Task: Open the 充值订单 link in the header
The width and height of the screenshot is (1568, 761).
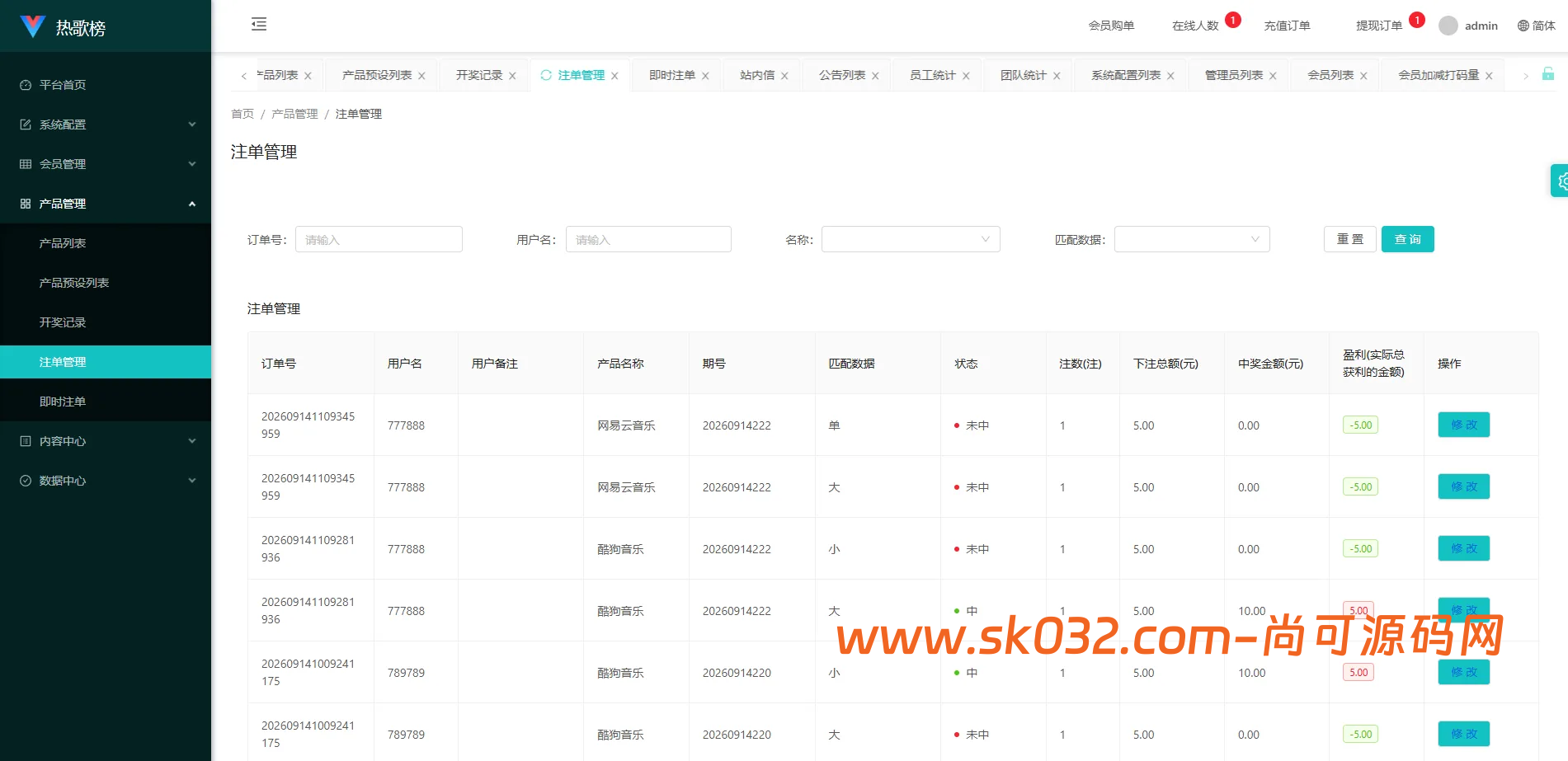Action: click(1288, 26)
